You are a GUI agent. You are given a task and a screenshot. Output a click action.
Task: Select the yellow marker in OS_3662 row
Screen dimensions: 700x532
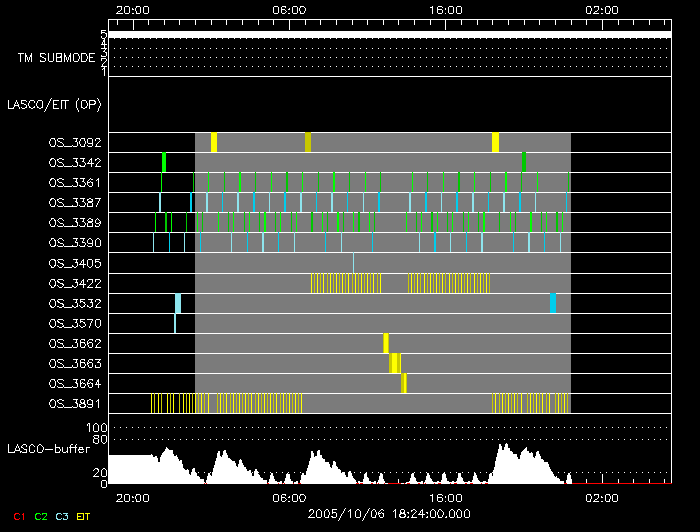(x=386, y=343)
